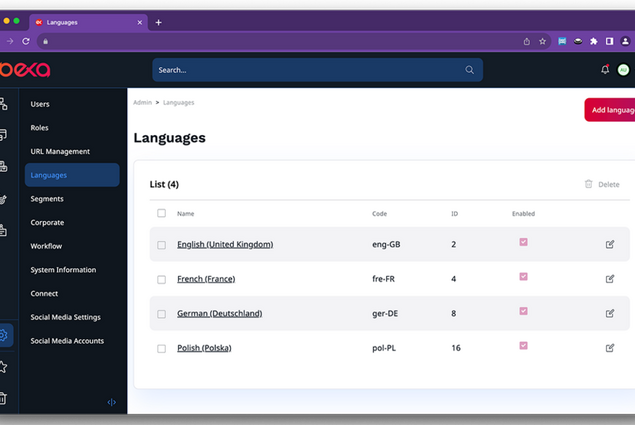The width and height of the screenshot is (635, 425).
Task: Open the notifications bell
Action: tap(605, 70)
